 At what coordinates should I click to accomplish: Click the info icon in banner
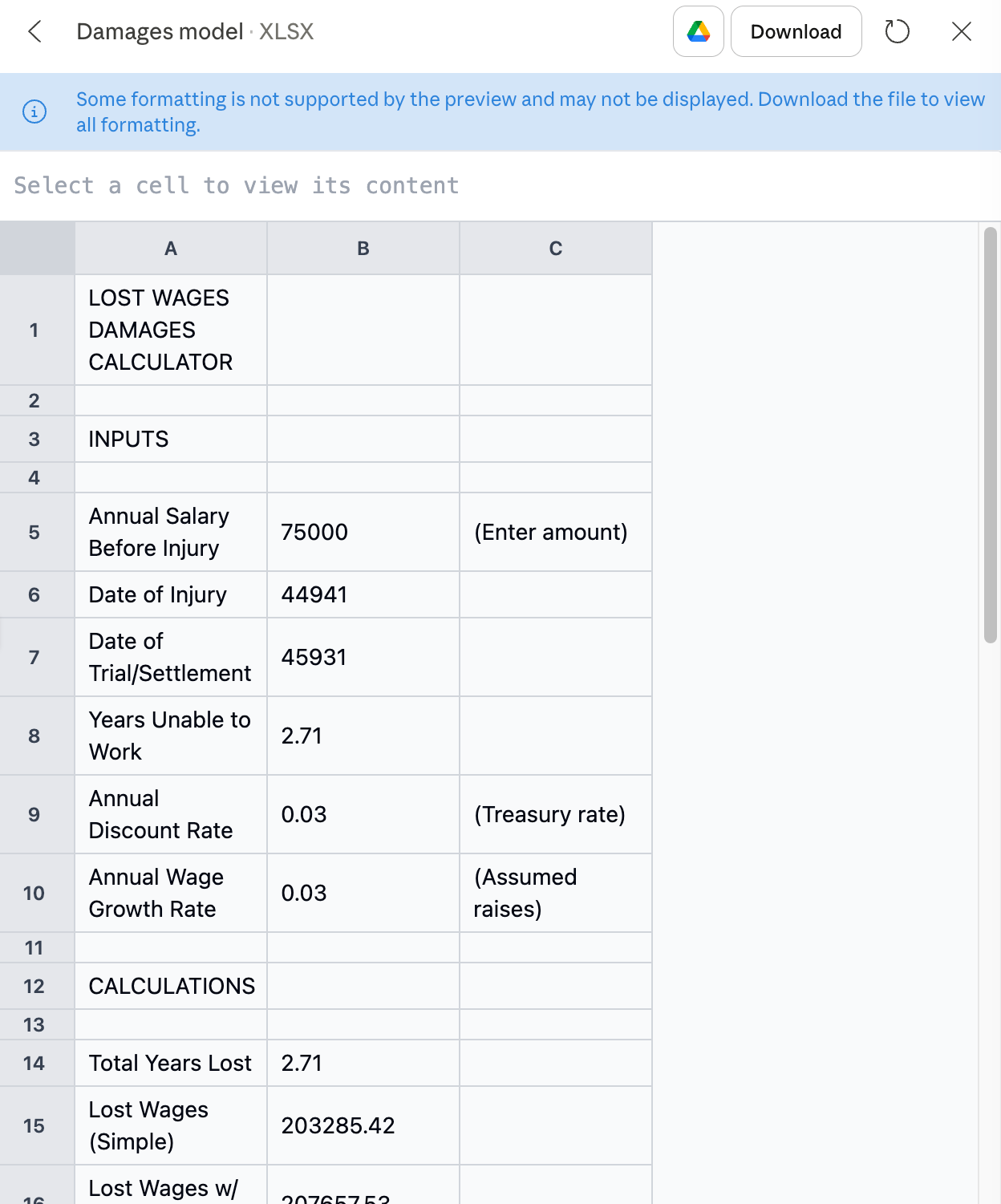pyautogui.click(x=34, y=111)
